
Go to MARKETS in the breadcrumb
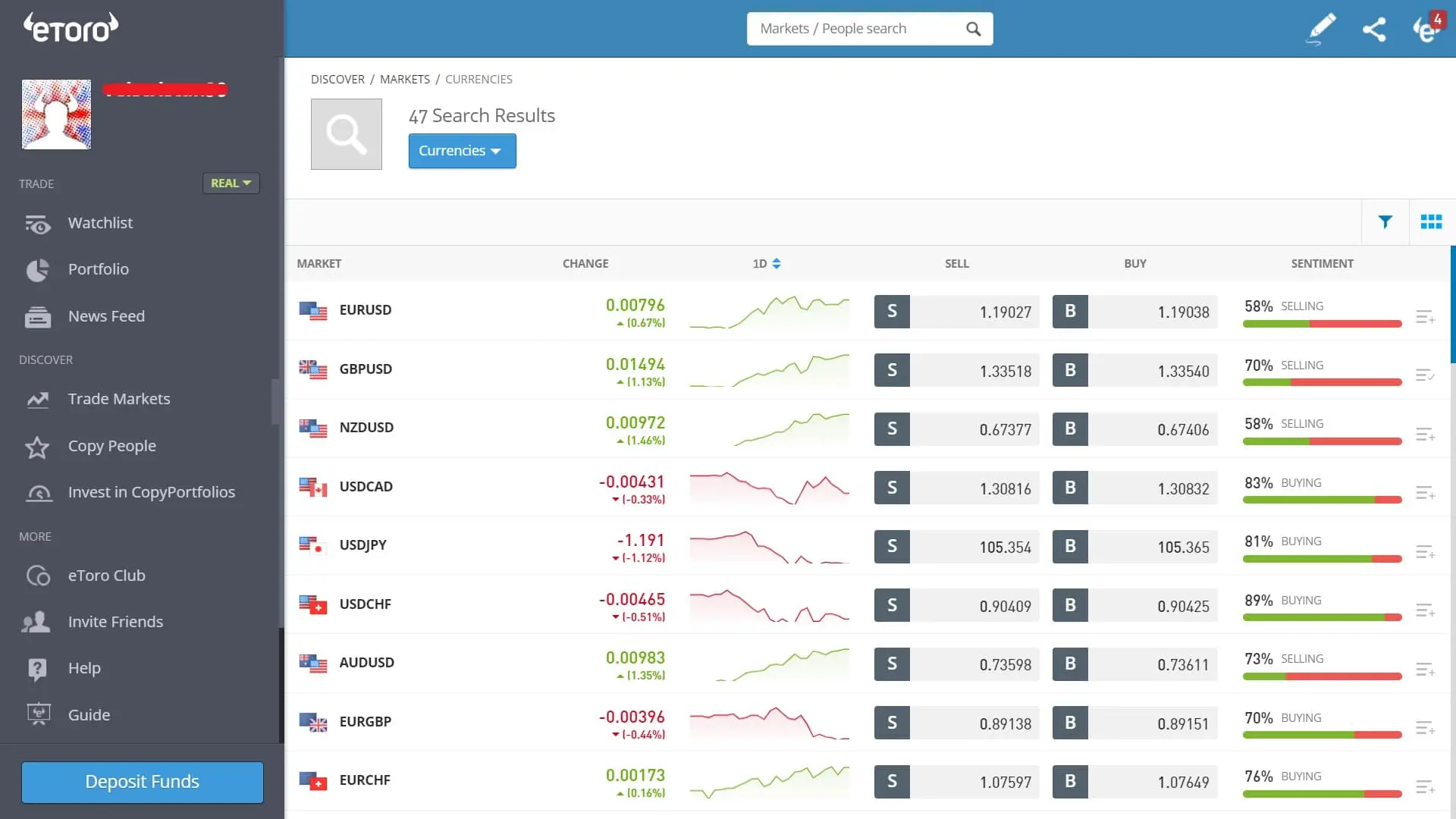pyautogui.click(x=405, y=79)
